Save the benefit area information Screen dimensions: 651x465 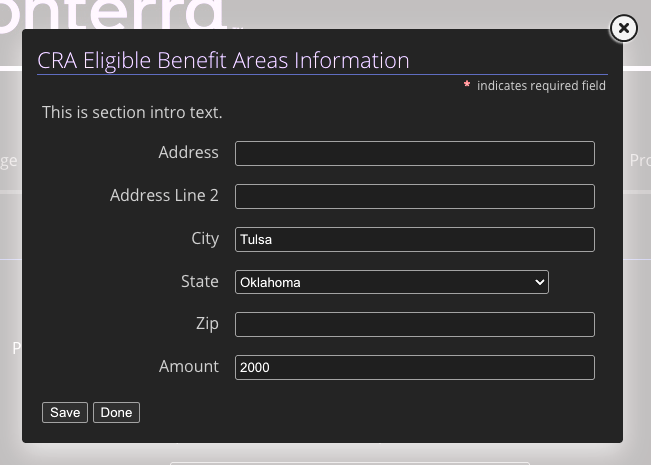click(65, 413)
